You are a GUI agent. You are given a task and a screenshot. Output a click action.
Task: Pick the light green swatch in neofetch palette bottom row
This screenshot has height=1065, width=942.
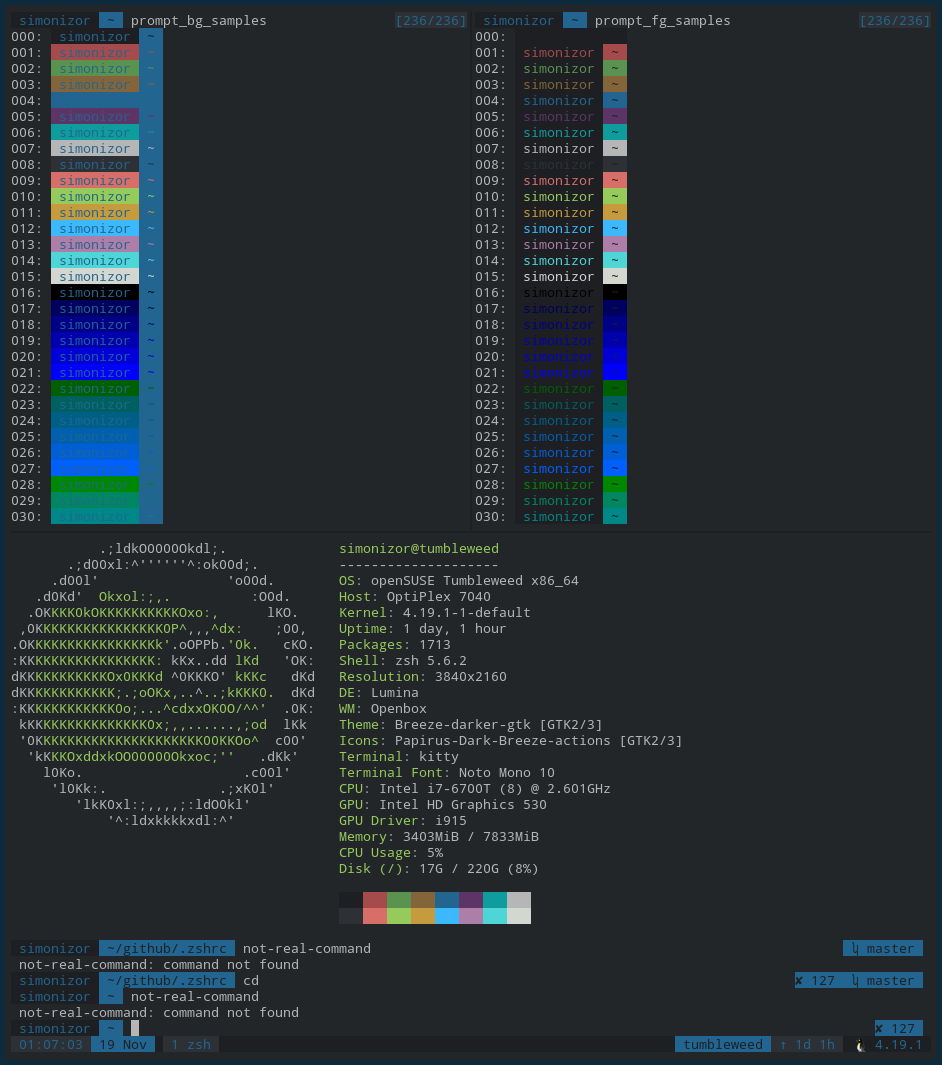point(399,916)
